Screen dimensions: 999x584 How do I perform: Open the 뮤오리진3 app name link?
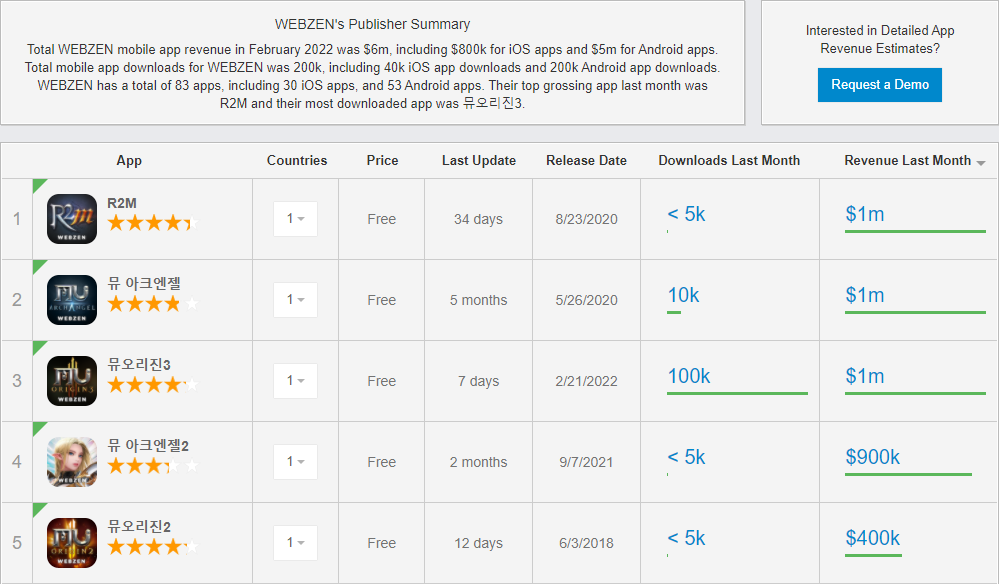pos(139,364)
